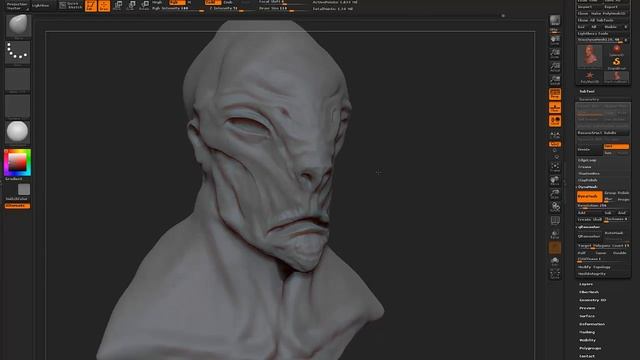Click the Actual size icon
Image resolution: width=640 pixels, height=360 pixels.
point(555,67)
